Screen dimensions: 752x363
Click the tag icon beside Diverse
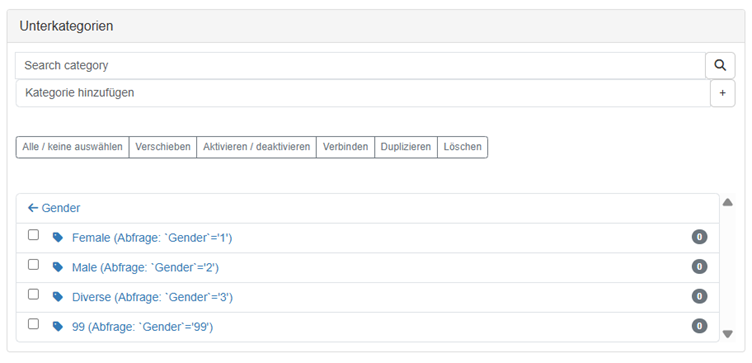tap(58, 297)
